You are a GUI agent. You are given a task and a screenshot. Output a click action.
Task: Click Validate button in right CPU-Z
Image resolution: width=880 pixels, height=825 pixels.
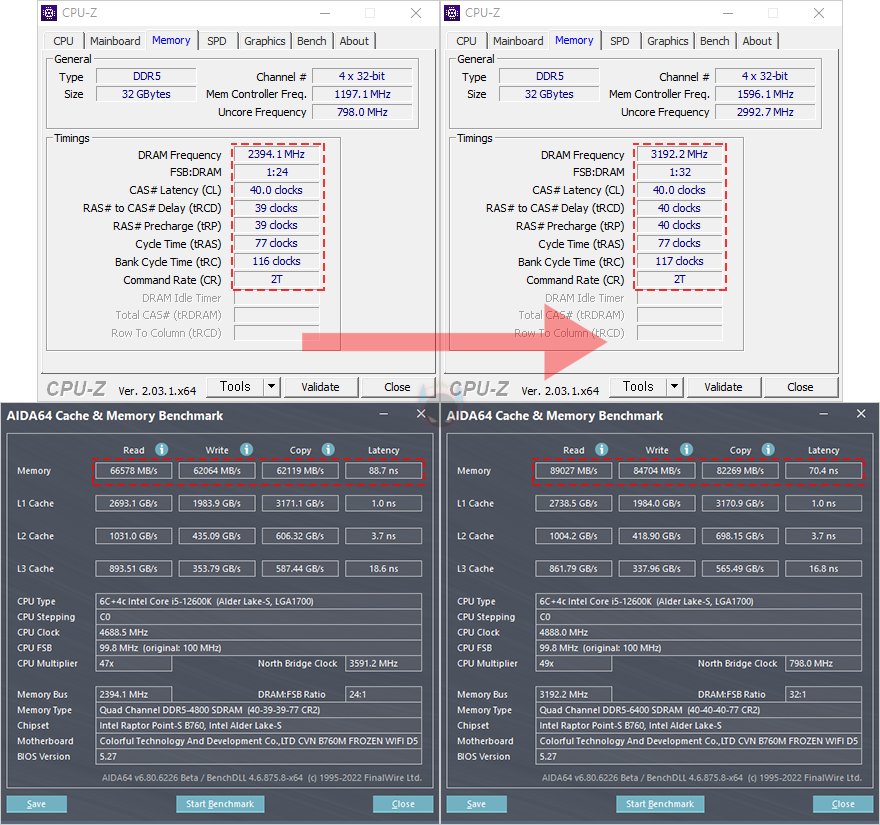(x=723, y=387)
